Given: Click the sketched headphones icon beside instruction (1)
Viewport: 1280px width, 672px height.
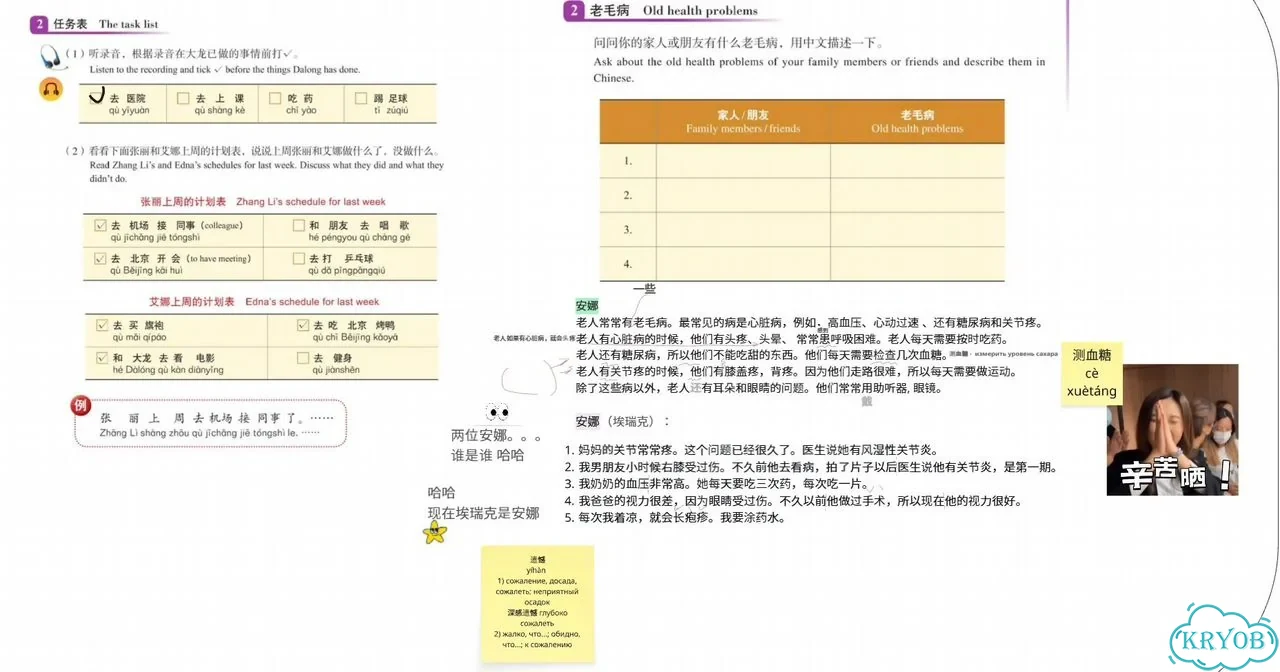Looking at the screenshot, I should click(52, 57).
